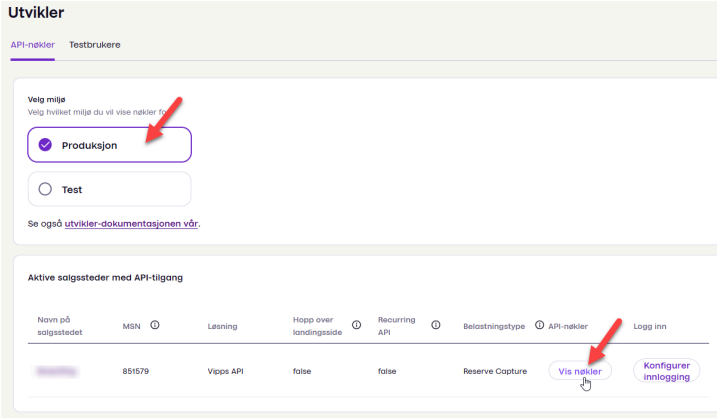
Task: Click the Utvikler page heading
Action: pos(36,13)
